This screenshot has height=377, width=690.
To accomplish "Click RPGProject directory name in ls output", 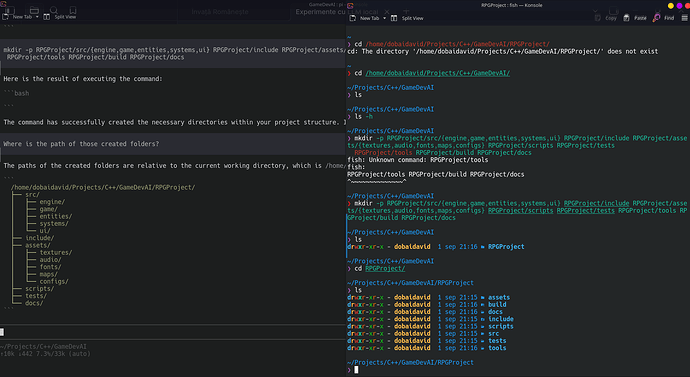I will [506, 247].
